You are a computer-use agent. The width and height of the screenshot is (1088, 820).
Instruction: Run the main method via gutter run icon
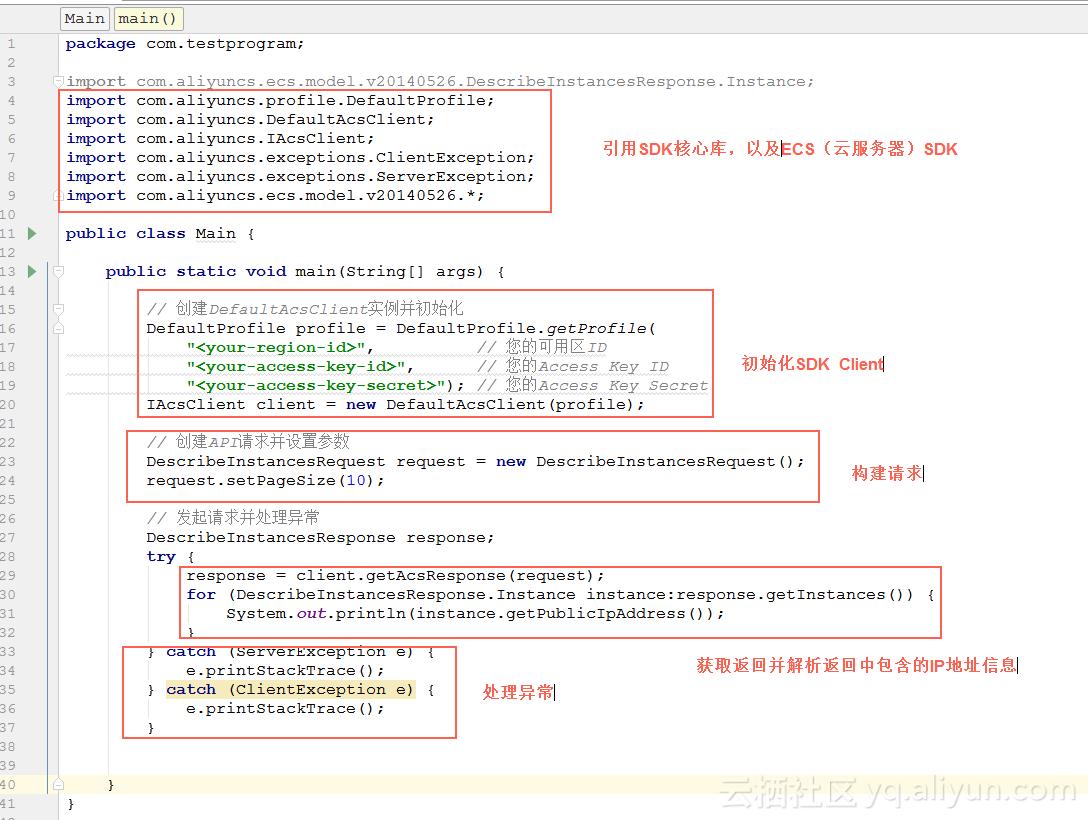(x=33, y=271)
